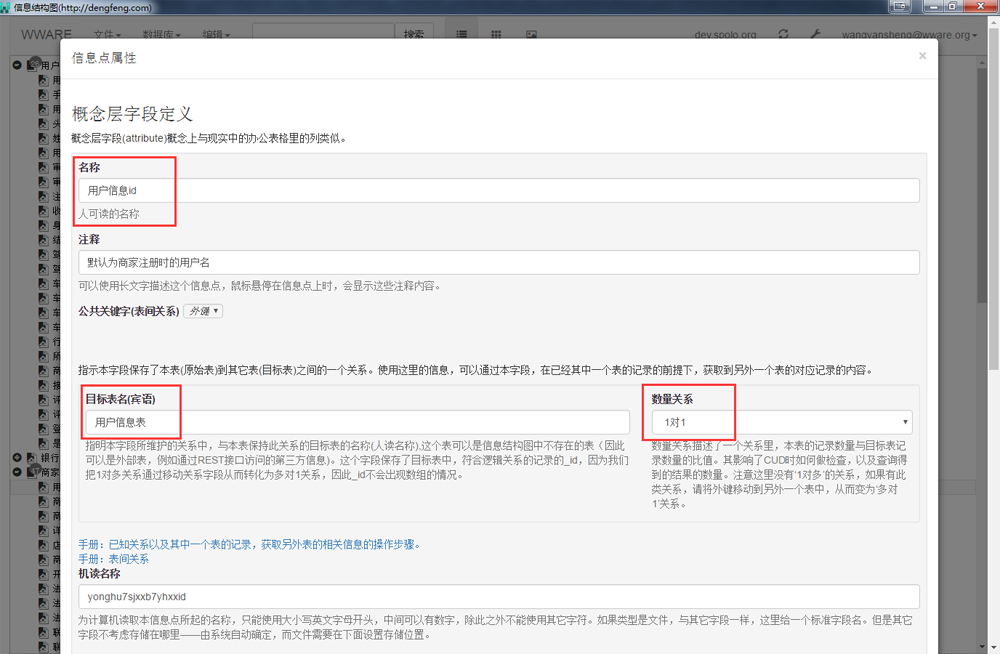Click the dialog vertical scrollbar thumb
This screenshot has height=654, width=1000.
(x=994, y=201)
